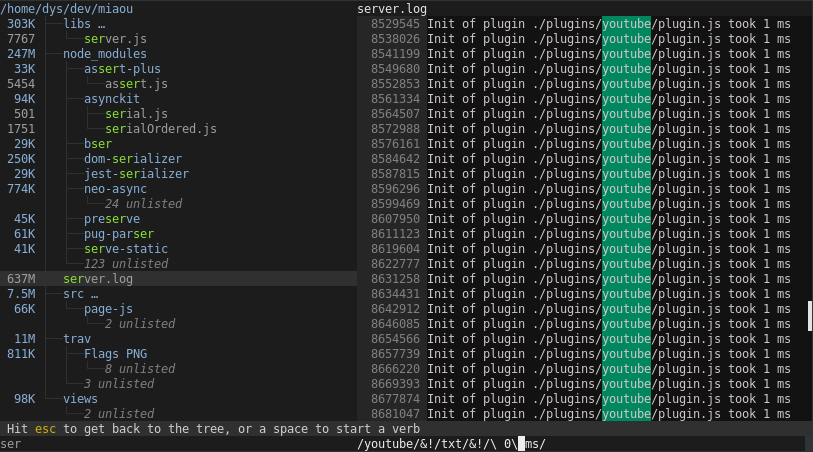Image resolution: width=813 pixels, height=452 pixels.
Task: Open the node_modules directory entry
Action: click(105, 54)
